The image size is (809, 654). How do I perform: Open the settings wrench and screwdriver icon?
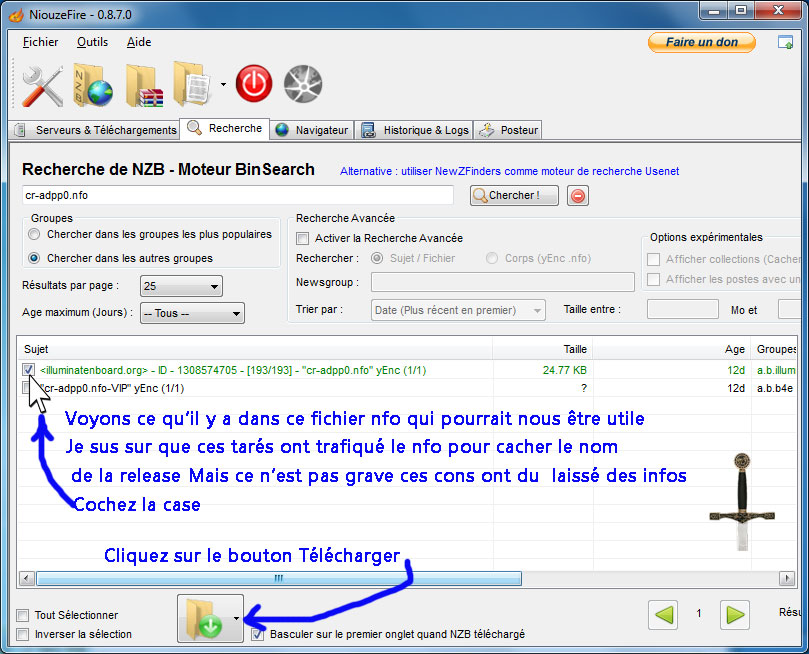tap(42, 86)
